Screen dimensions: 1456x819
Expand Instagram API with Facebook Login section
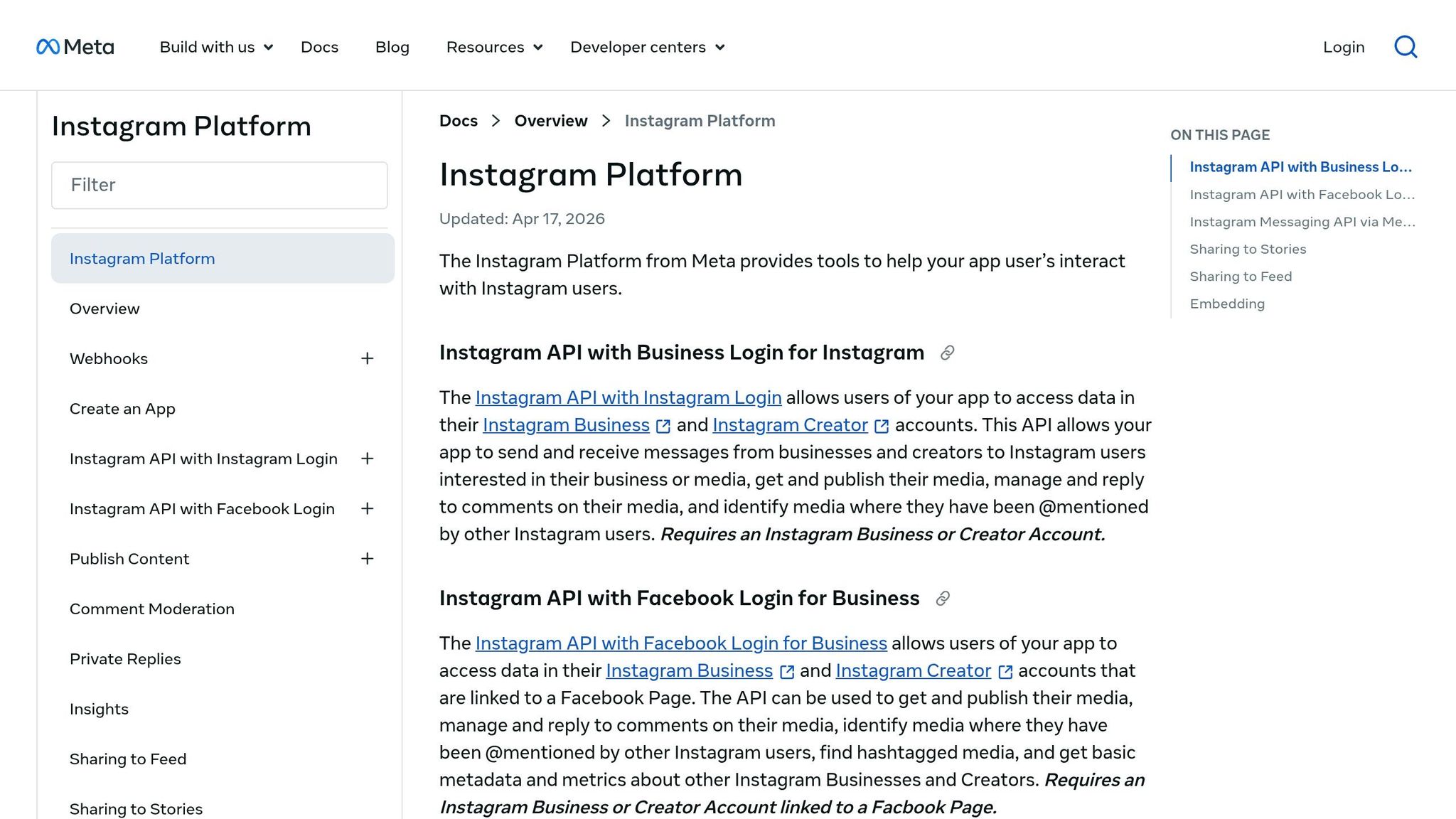click(x=367, y=508)
